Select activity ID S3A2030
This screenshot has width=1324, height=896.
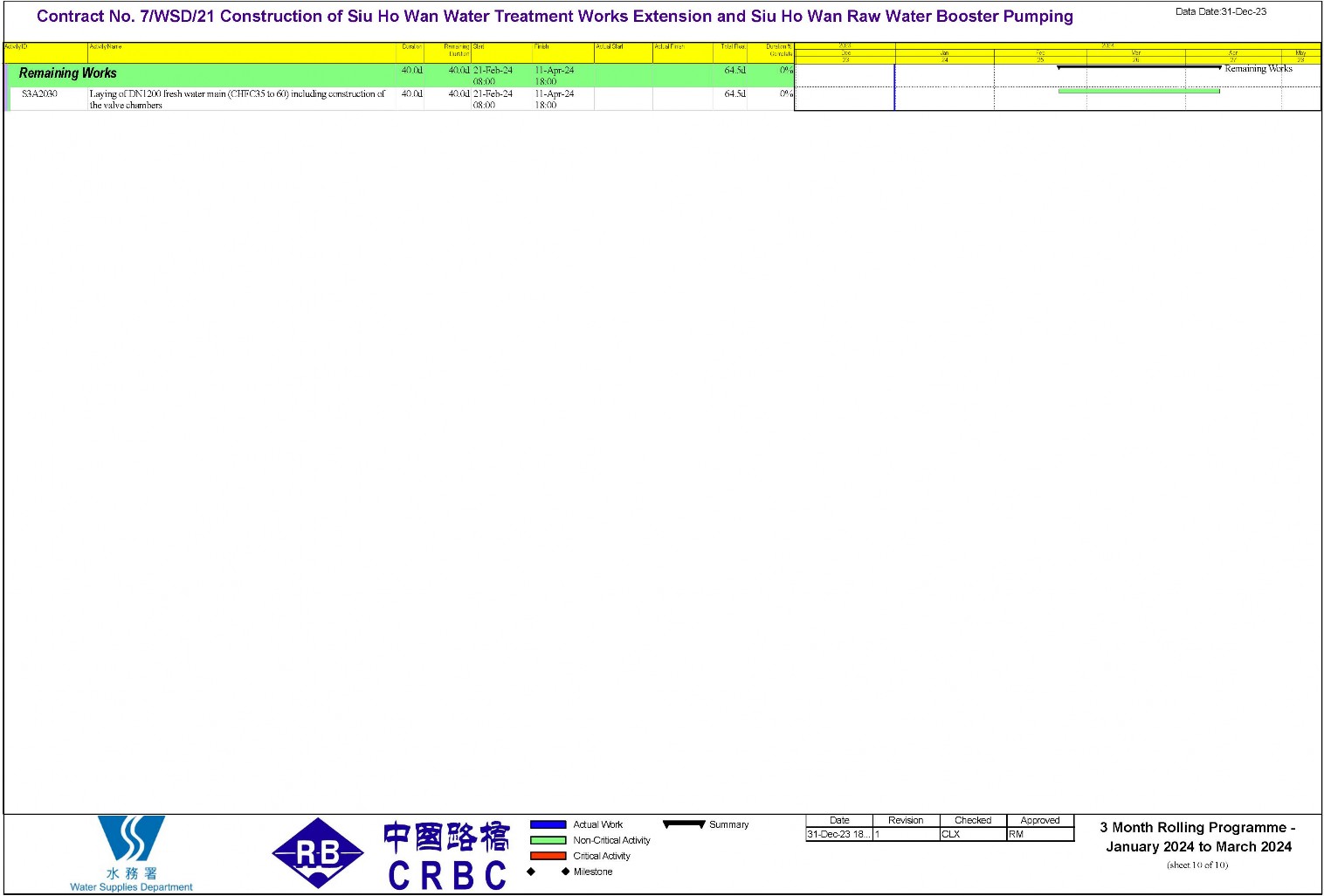(39, 93)
